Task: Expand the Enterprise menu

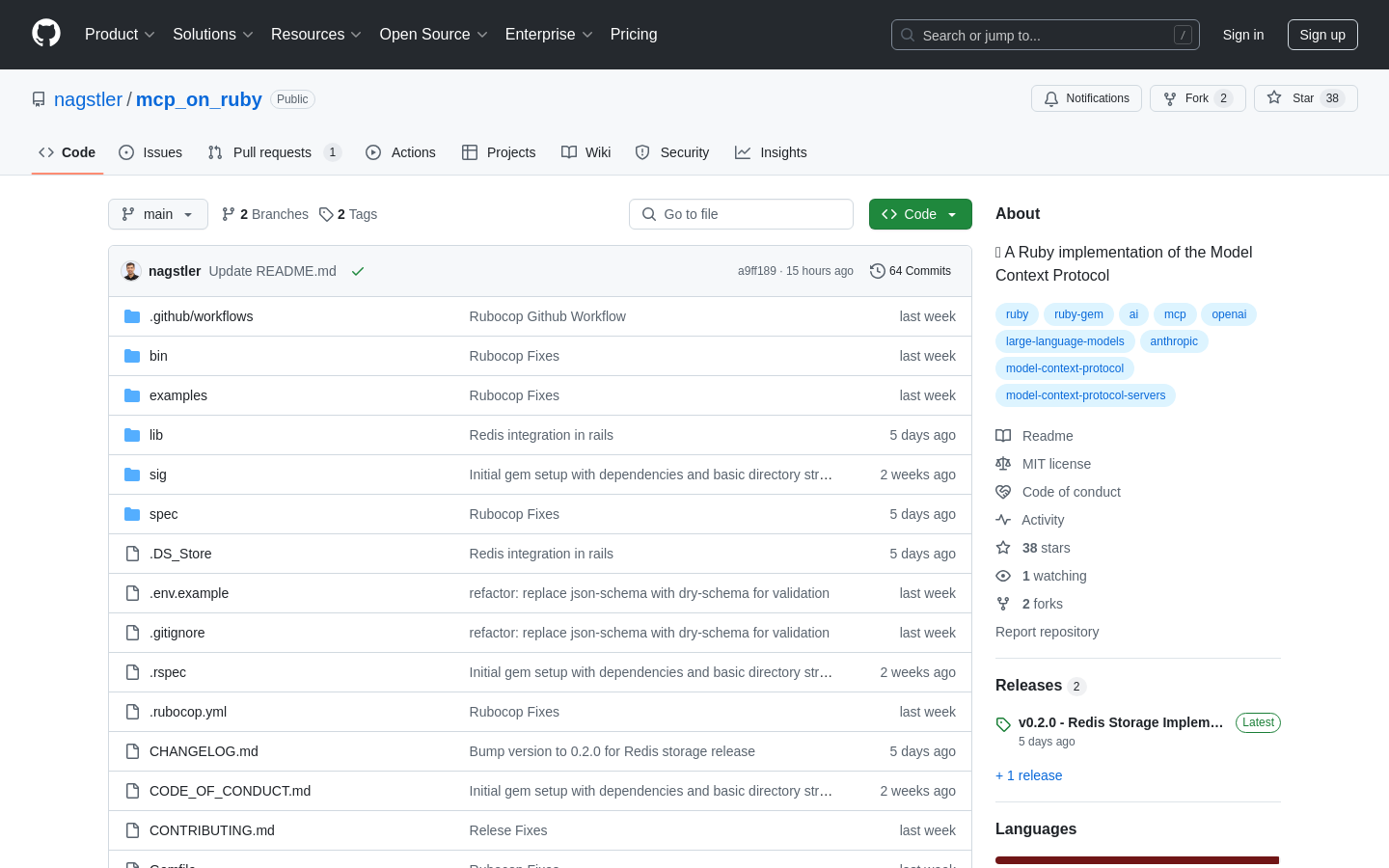Action: click(549, 34)
